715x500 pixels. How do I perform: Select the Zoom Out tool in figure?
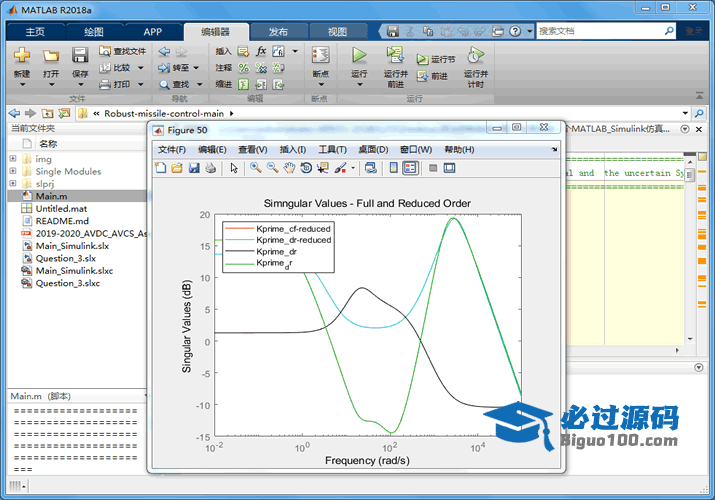click(x=273, y=168)
